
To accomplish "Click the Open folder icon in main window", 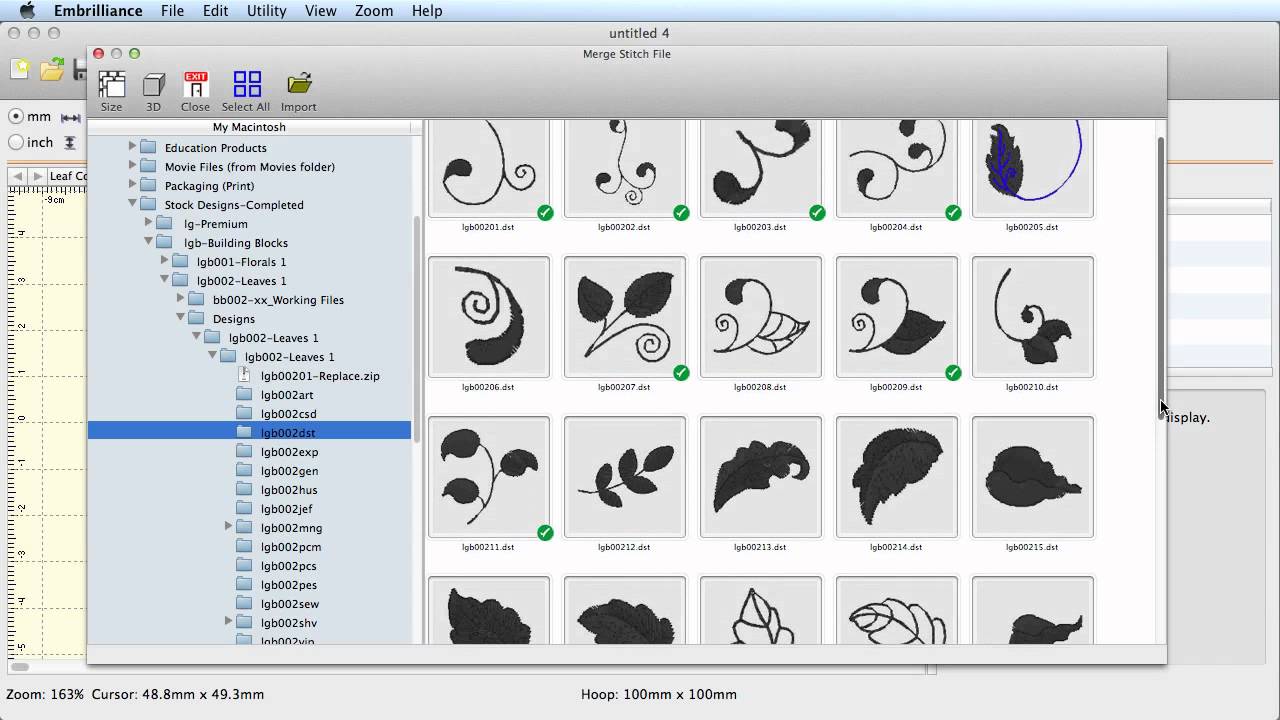I will pos(52,70).
